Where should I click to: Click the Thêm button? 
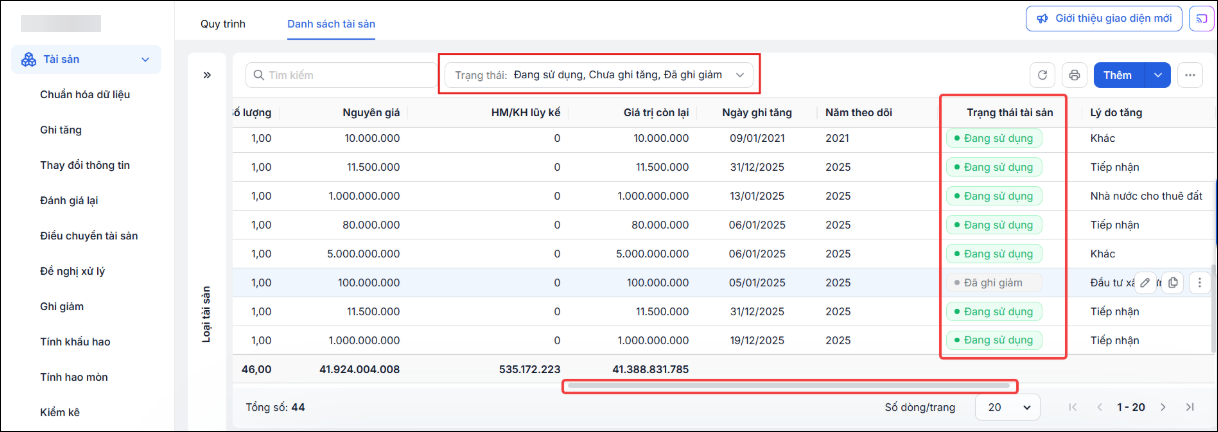[1118, 75]
